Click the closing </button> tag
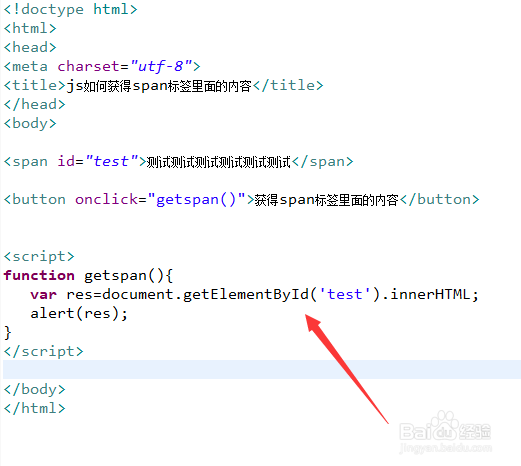Viewport: 521px width, 466px height. [x=440, y=200]
